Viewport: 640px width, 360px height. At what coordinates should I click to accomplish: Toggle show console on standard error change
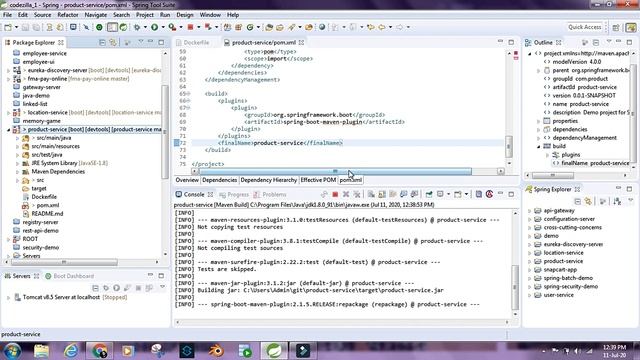(414, 194)
